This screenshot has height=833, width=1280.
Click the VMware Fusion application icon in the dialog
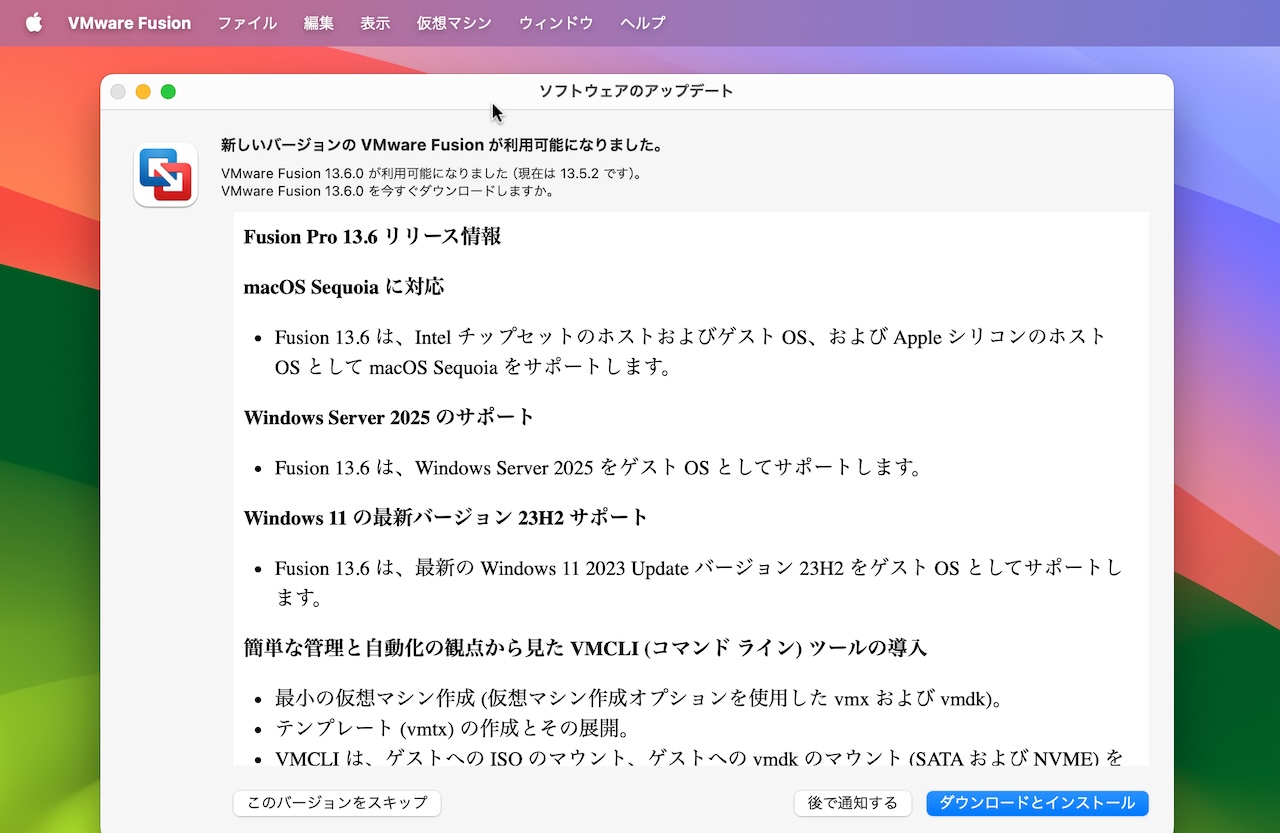(x=165, y=175)
